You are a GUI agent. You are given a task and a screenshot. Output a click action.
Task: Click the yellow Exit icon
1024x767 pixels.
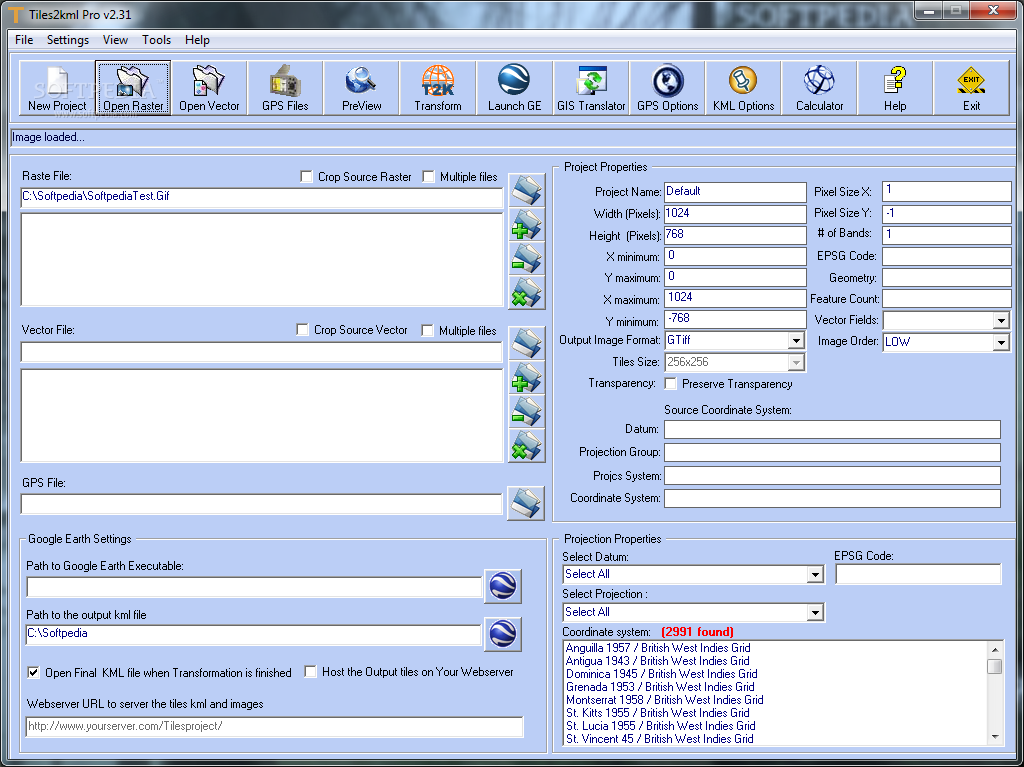pos(972,88)
